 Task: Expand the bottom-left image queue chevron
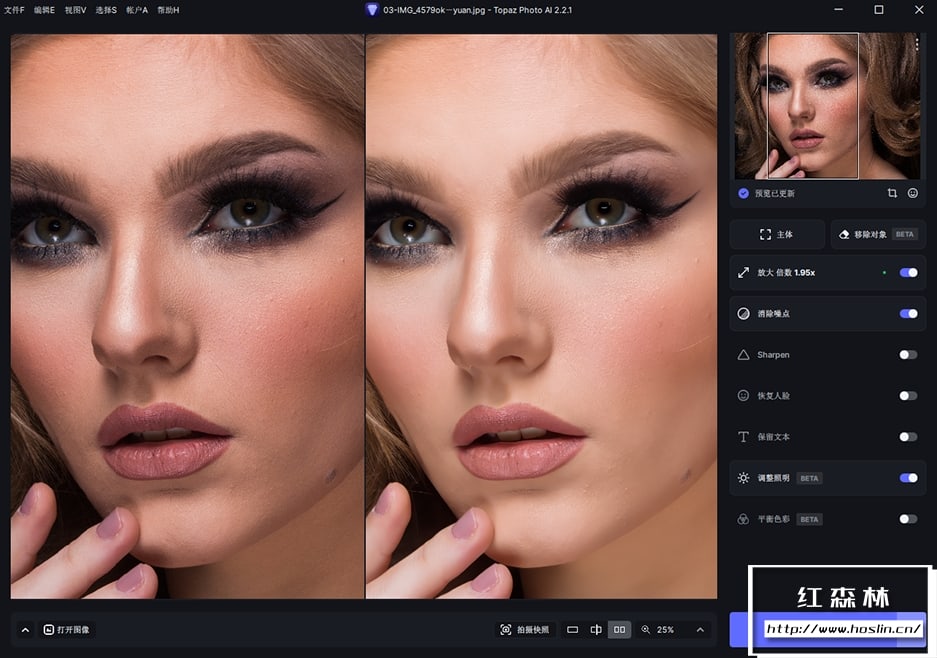click(25, 630)
